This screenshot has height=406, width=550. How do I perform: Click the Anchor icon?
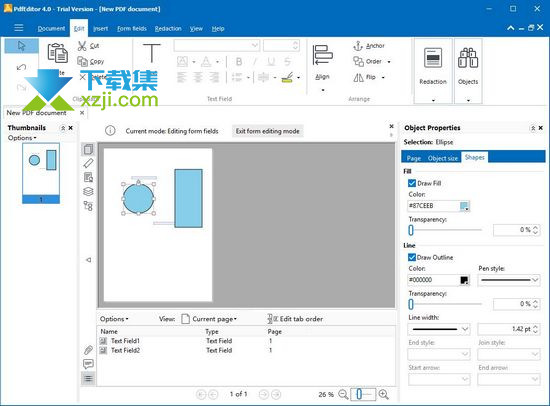(358, 46)
